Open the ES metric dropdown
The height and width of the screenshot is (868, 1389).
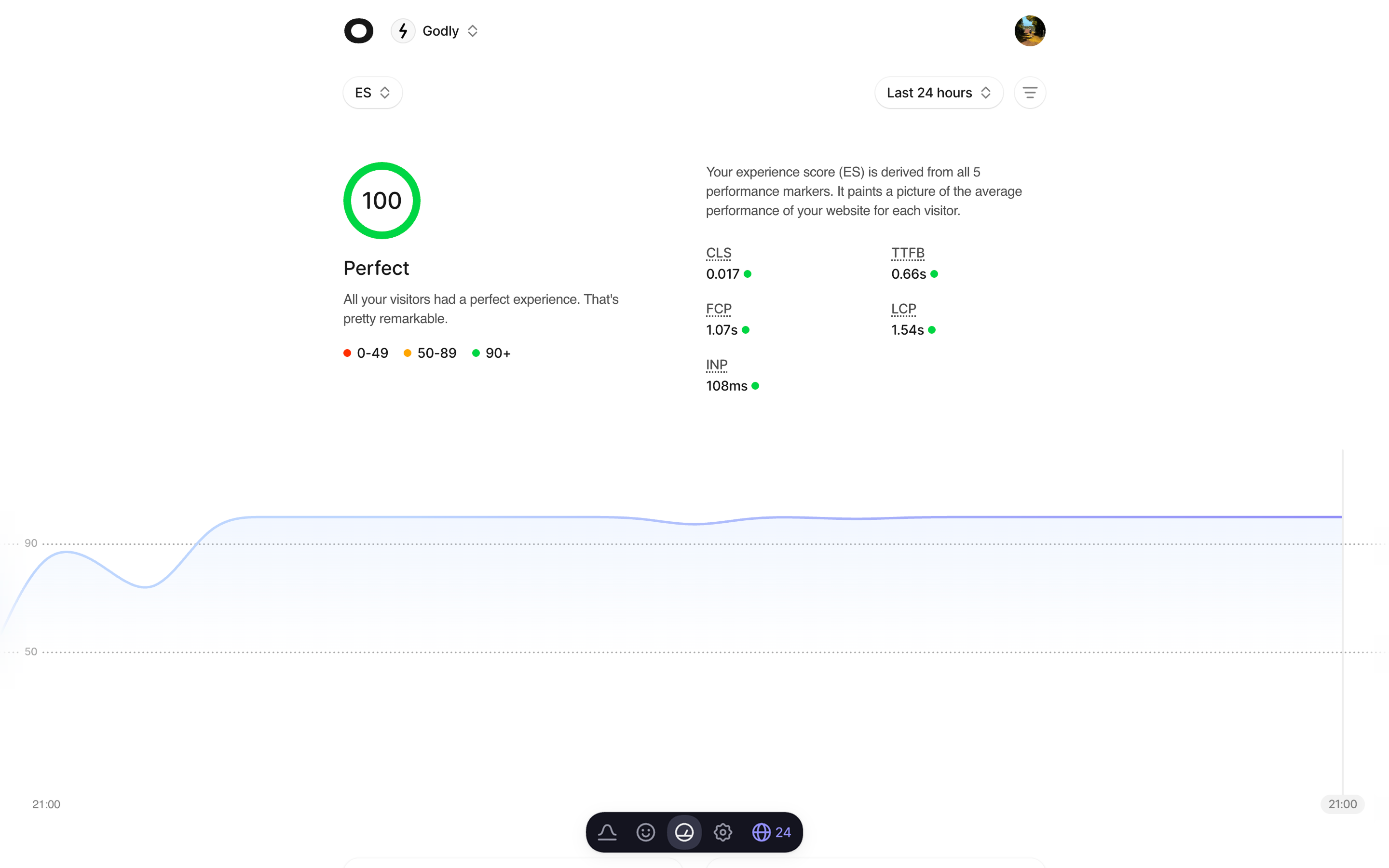pyautogui.click(x=372, y=93)
